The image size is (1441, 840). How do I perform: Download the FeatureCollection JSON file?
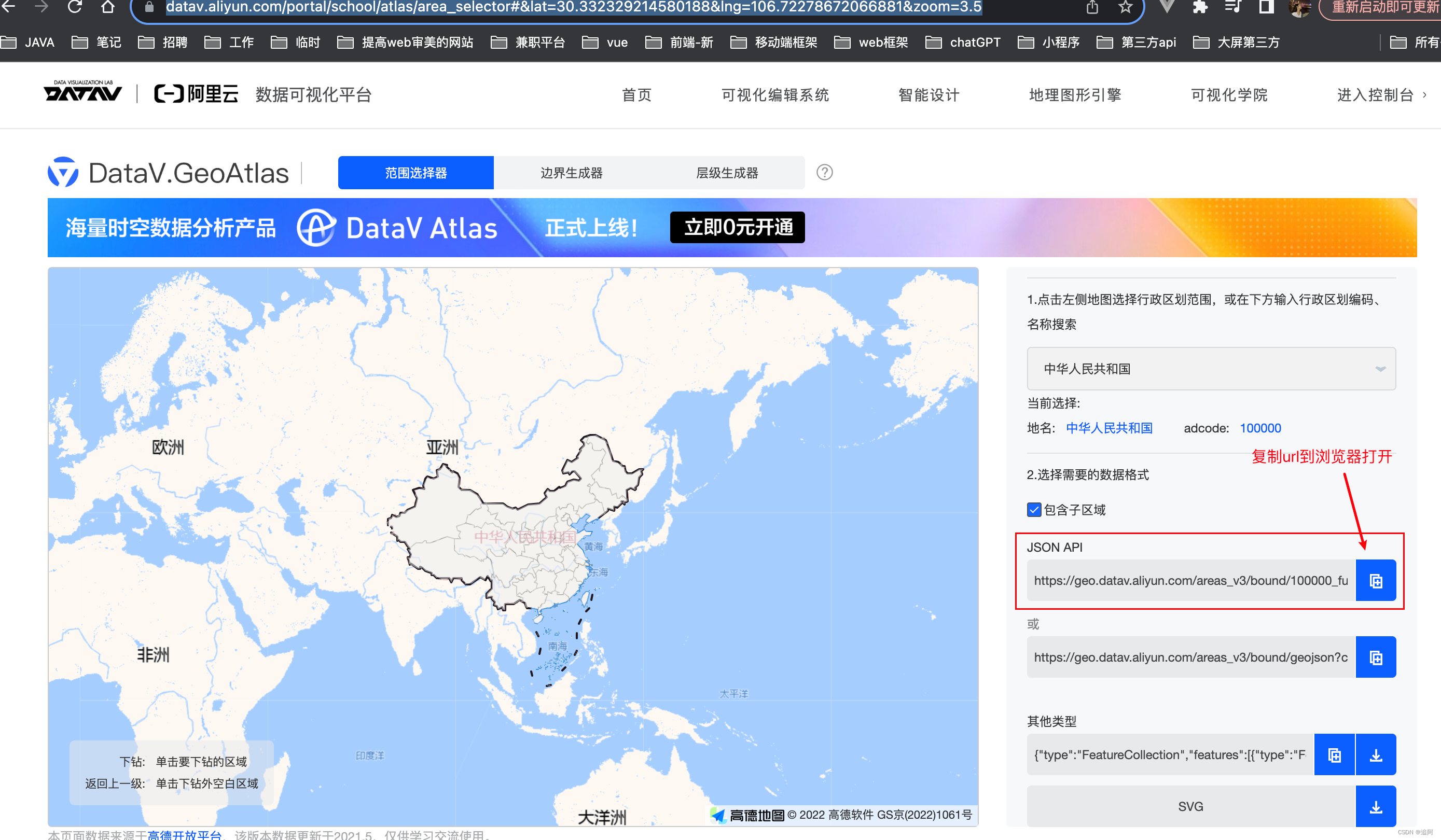[x=1375, y=755]
